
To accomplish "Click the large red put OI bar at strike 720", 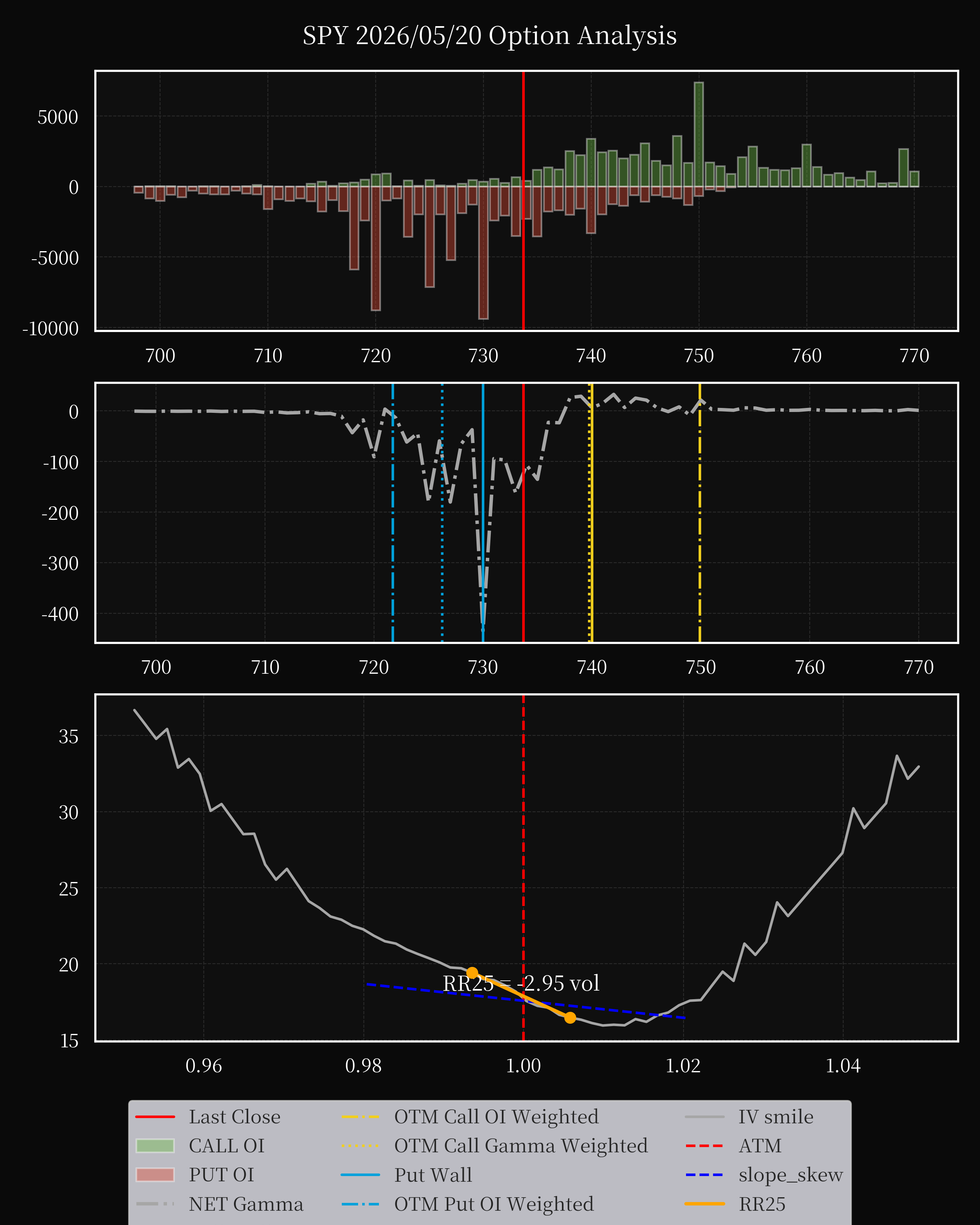I will click(376, 248).
